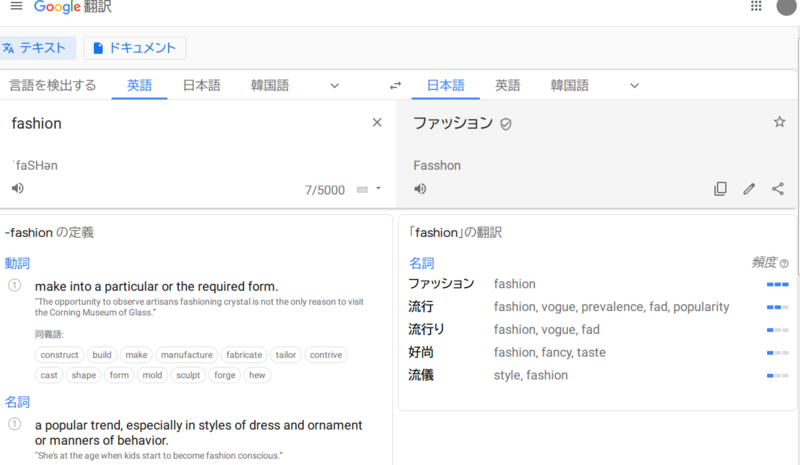Image resolution: width=800 pixels, height=465 pixels.
Task: Clear the source text with the X
Action: 377,123
